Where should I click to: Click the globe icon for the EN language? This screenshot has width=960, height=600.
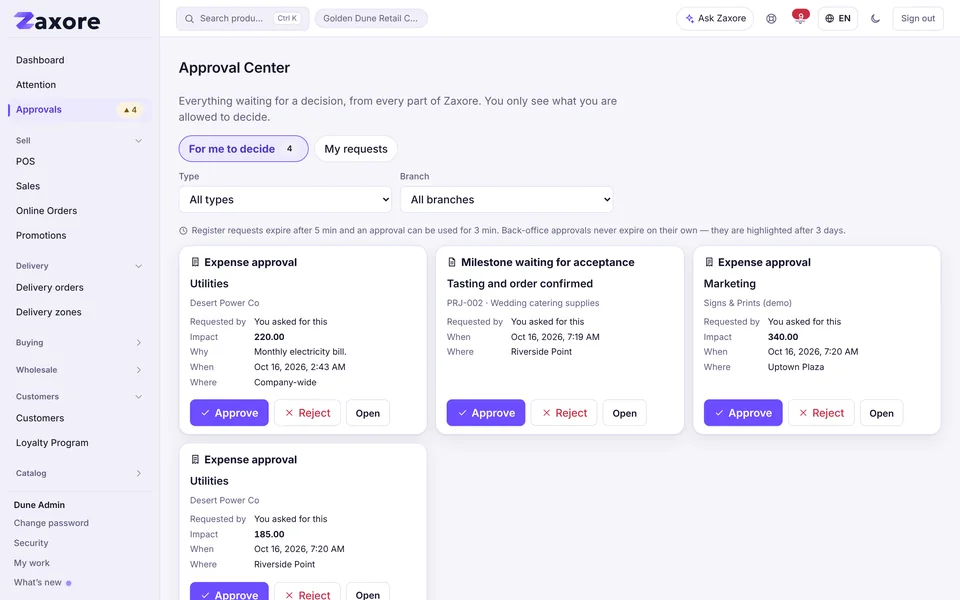(830, 18)
